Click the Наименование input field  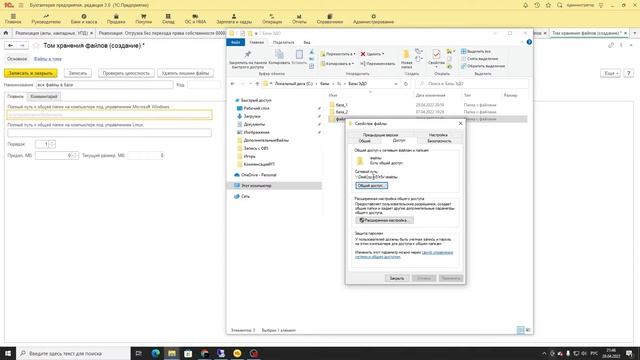(104, 84)
